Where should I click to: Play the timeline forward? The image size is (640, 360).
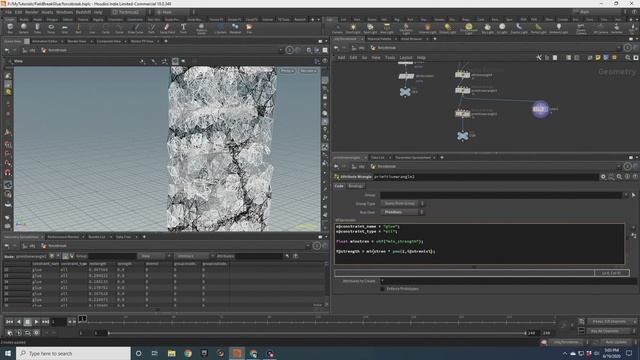(x=36, y=322)
